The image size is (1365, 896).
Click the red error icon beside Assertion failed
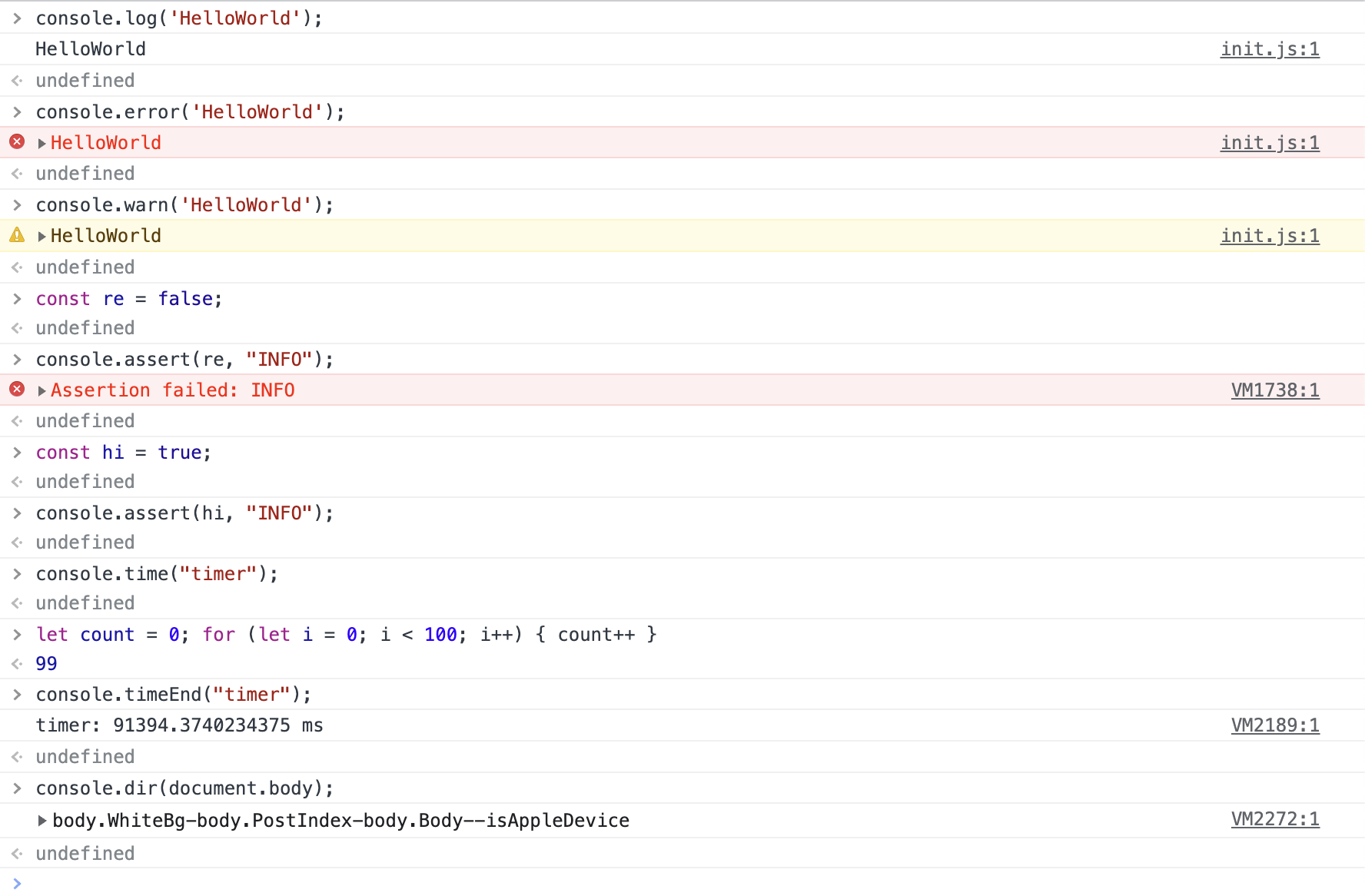pyautogui.click(x=17, y=390)
